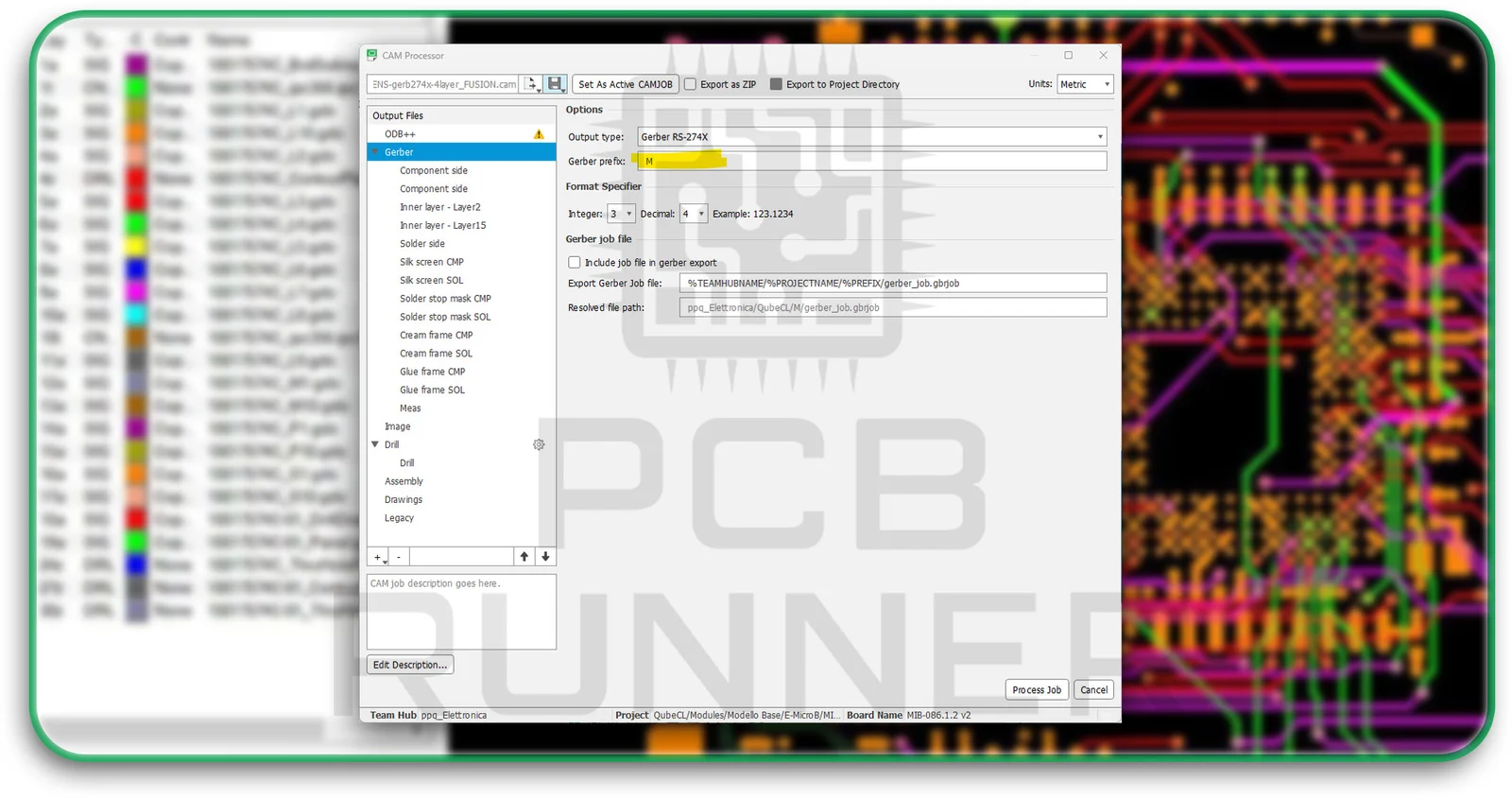The width and height of the screenshot is (1512, 798).
Task: Collapse the Drill tree node arrow
Action: coord(375,444)
